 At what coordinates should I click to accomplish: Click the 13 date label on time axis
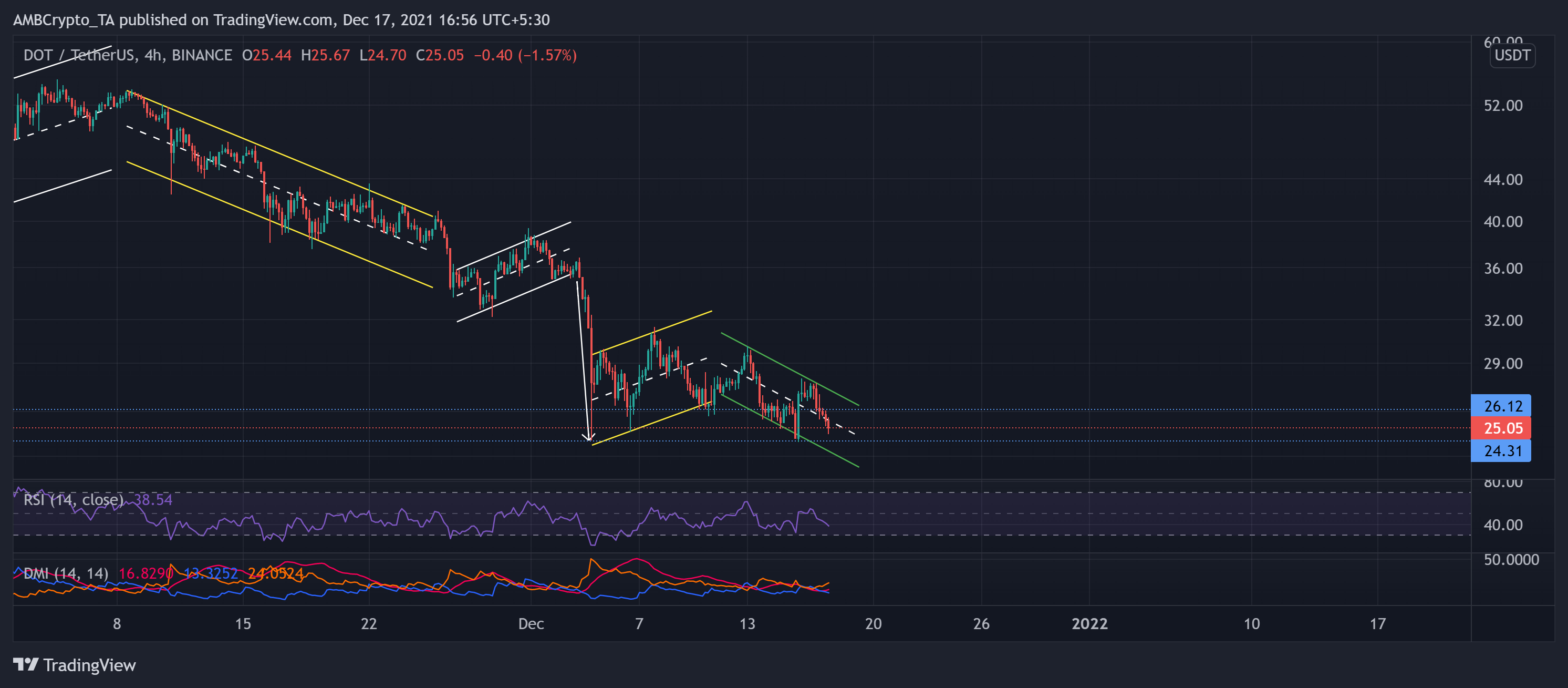[747, 623]
